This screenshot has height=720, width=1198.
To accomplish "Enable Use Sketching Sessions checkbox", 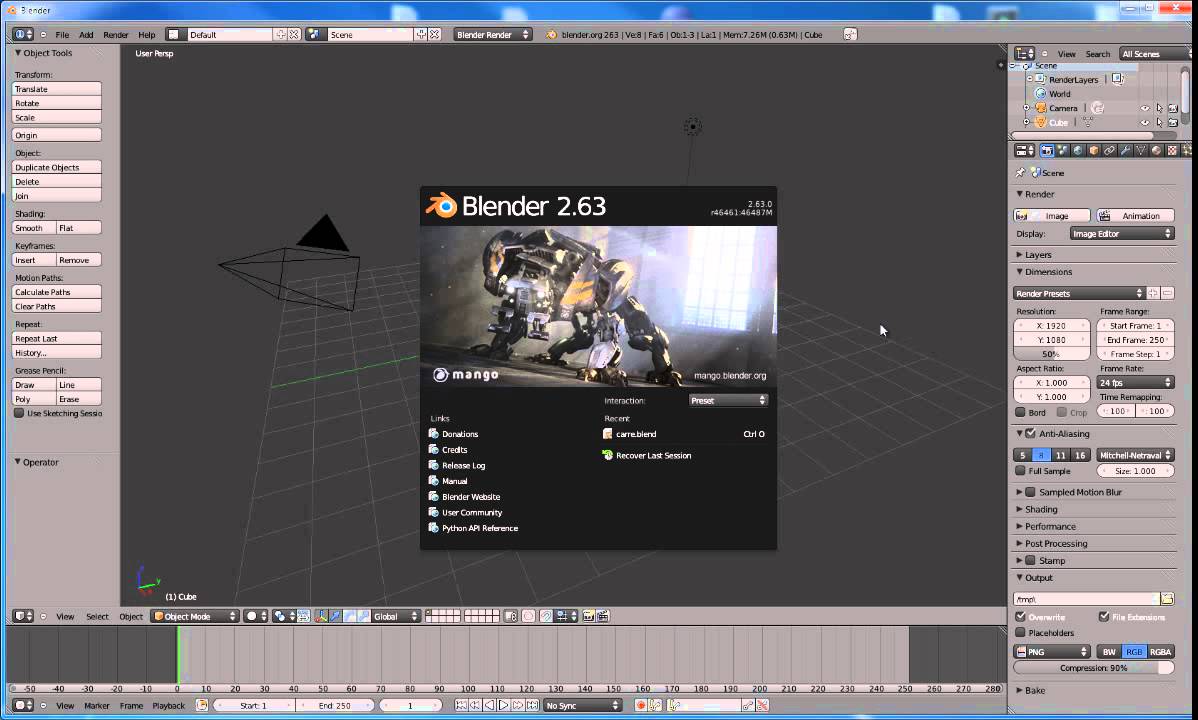I will tap(19, 413).
